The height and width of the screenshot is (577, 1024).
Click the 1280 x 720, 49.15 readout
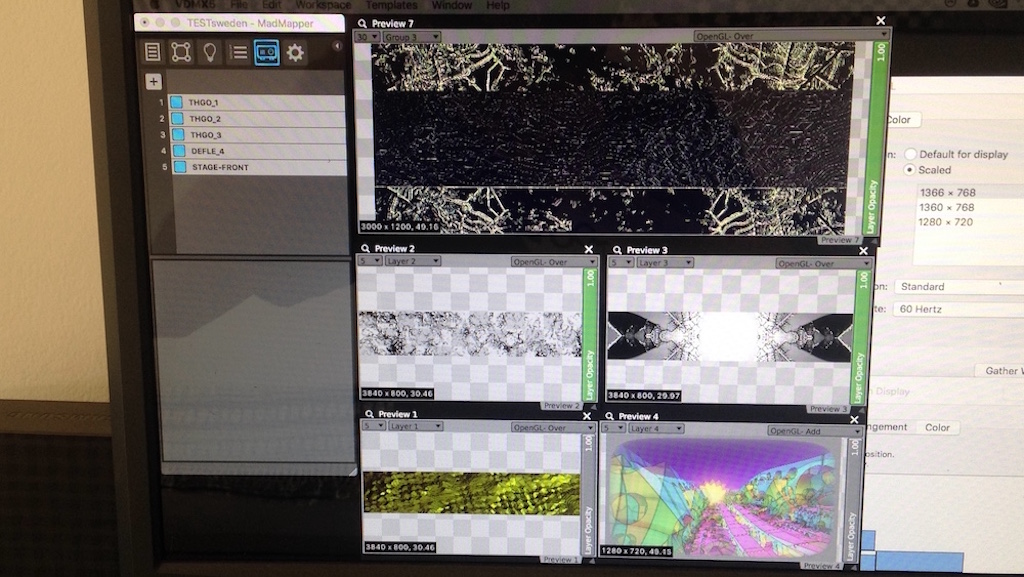(637, 552)
